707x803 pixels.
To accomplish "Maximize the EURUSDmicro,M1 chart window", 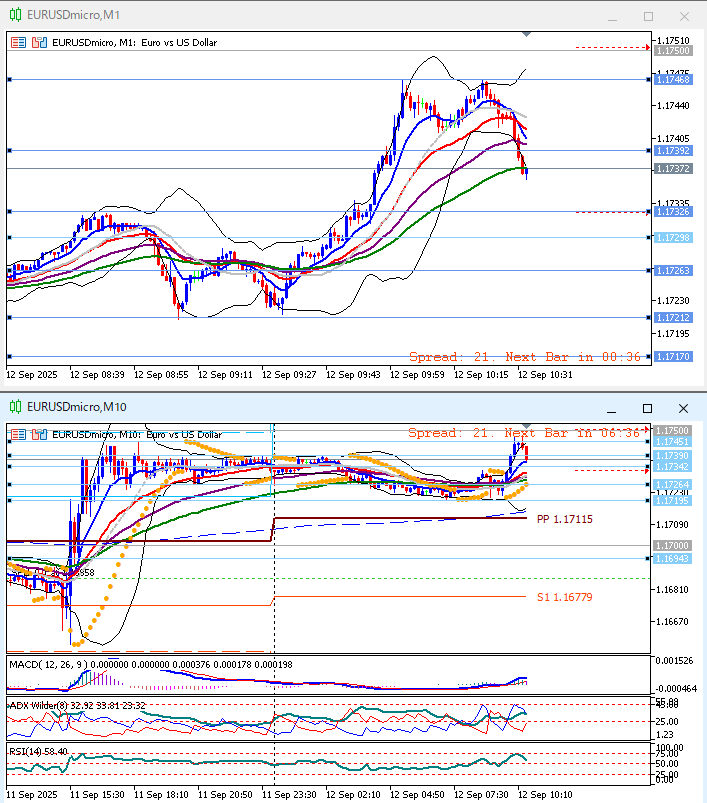I will (x=648, y=16).
